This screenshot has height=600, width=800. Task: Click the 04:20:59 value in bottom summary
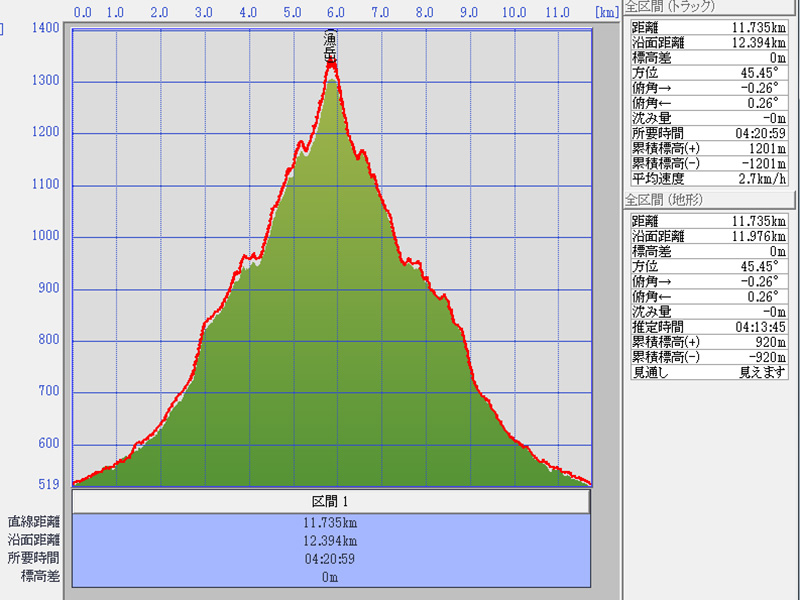(331, 558)
